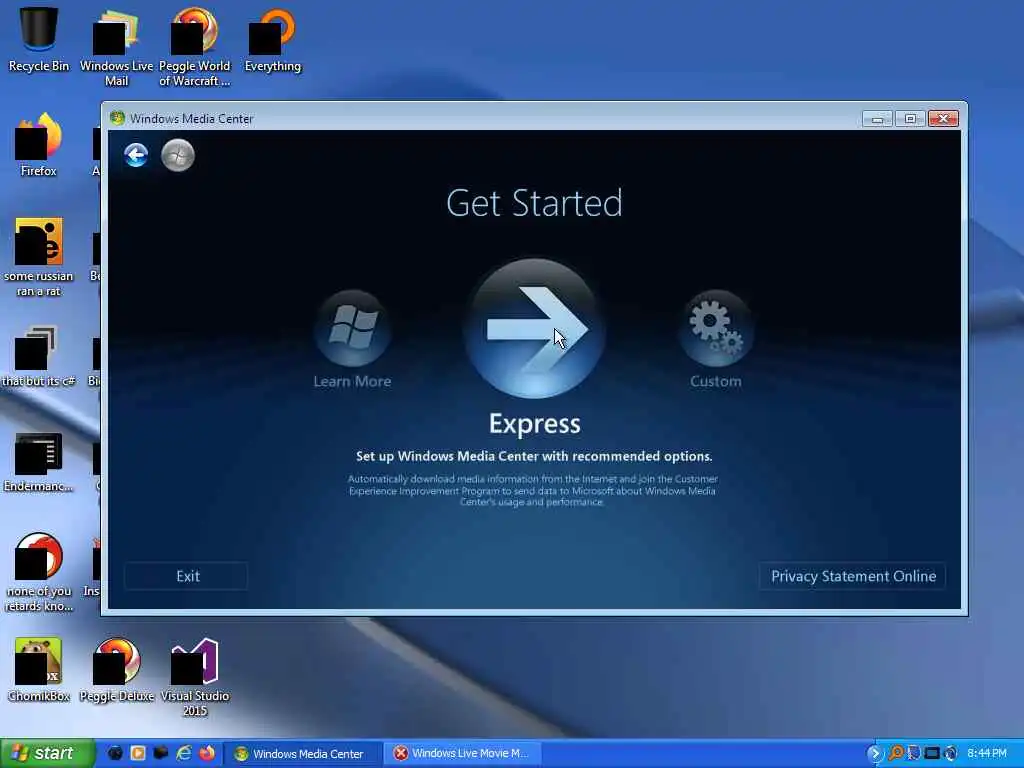Select the Windows Live Mail desktop icon

(116, 47)
